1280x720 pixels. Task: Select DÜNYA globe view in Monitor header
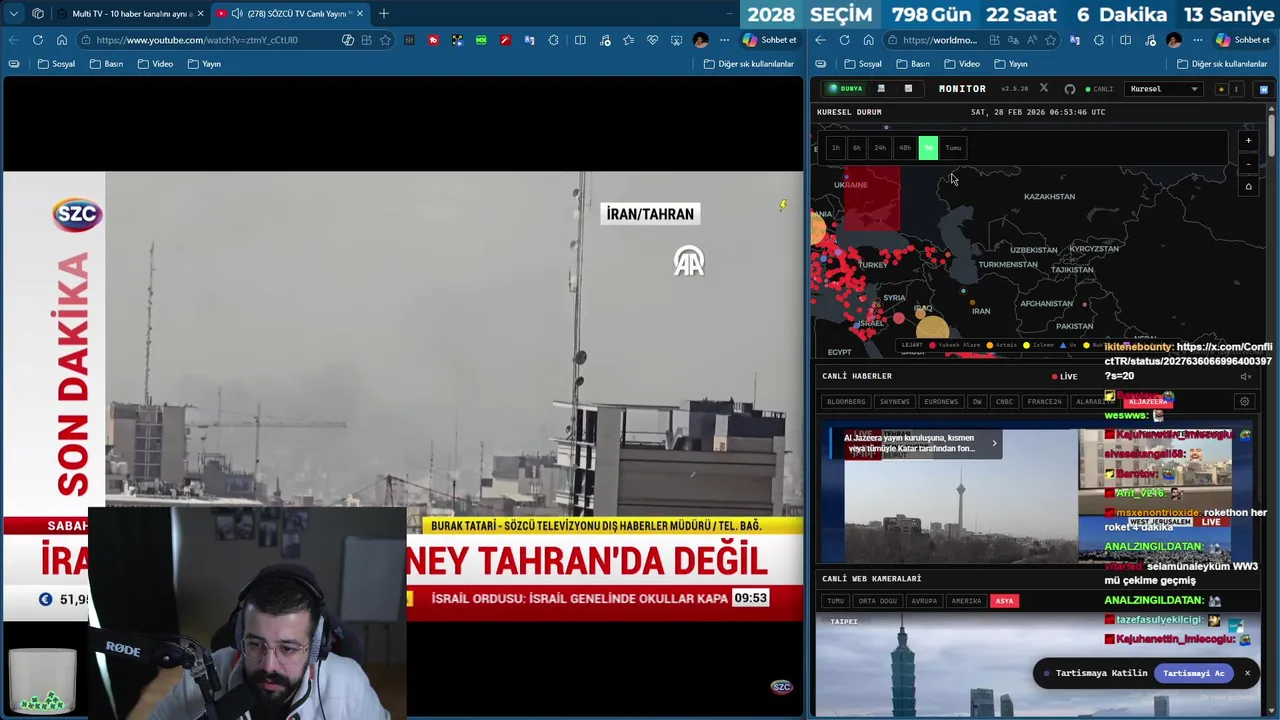(x=845, y=89)
